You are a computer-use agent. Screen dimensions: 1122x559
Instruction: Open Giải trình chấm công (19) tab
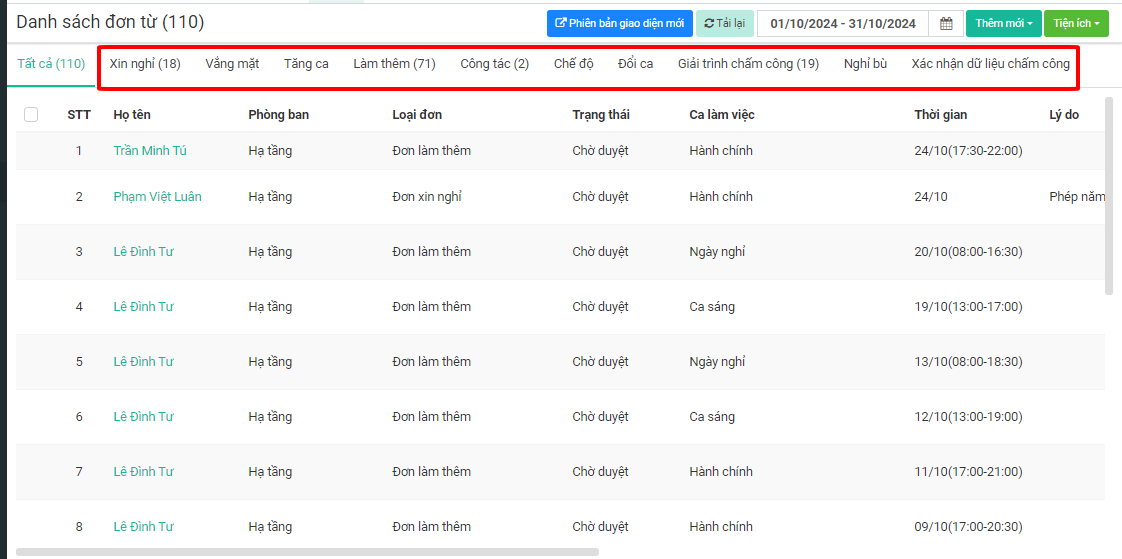[x=748, y=64]
